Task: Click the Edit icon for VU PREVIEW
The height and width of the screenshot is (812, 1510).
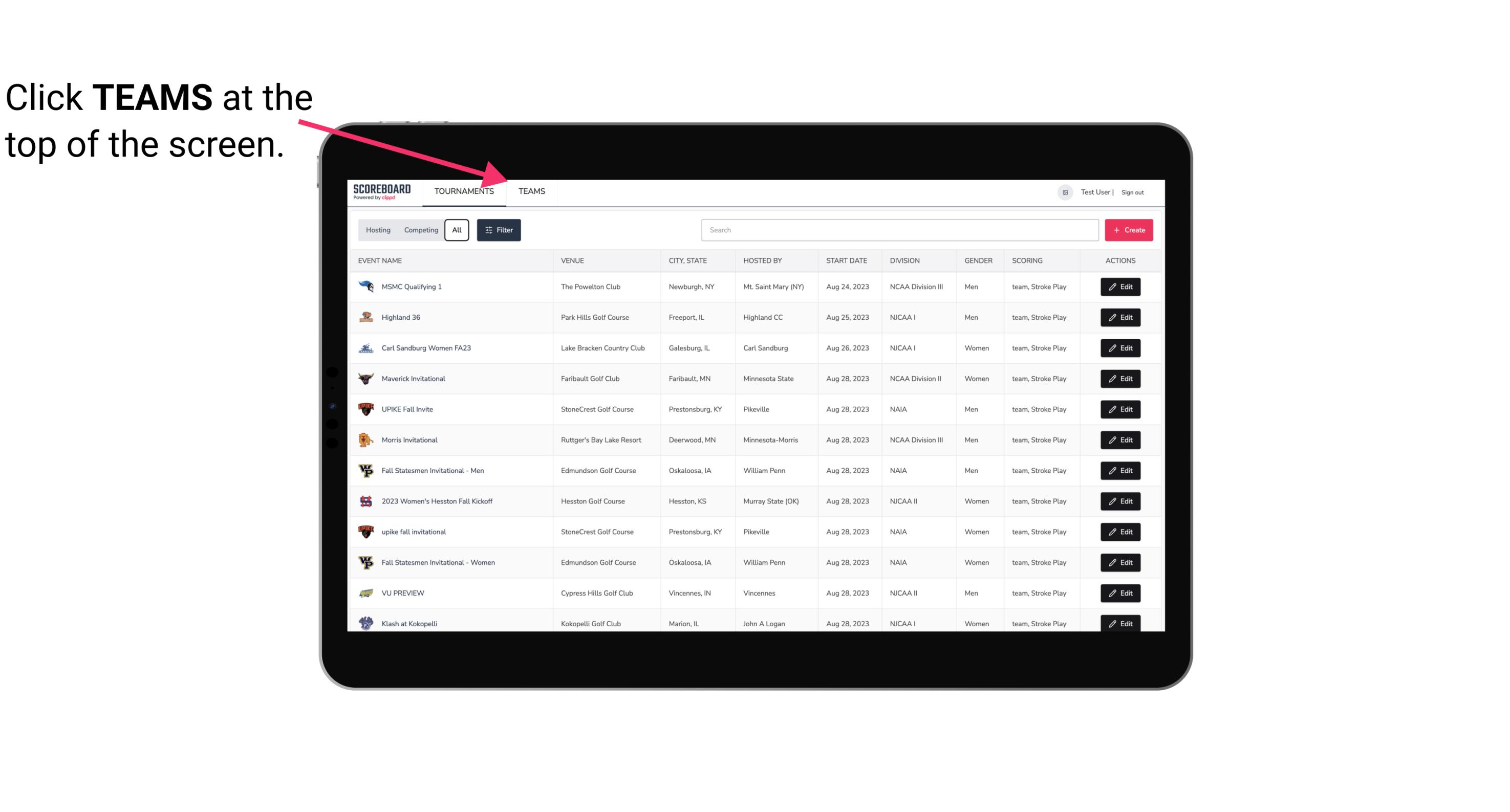Action: click(1121, 593)
